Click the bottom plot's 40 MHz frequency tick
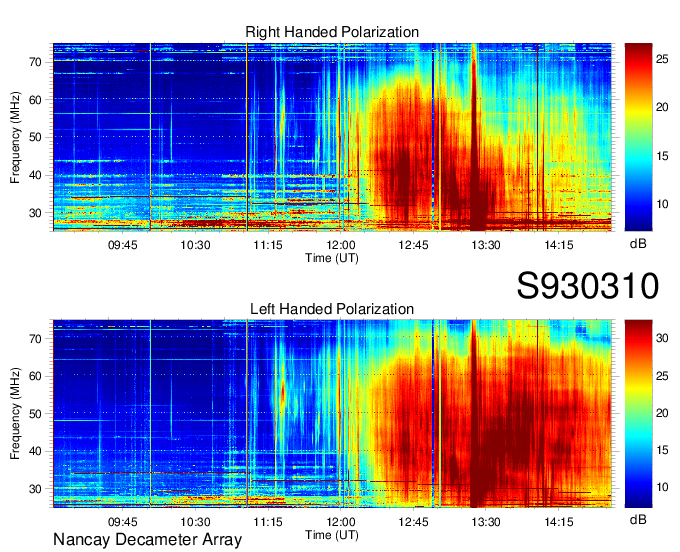This screenshot has height=552, width=680. tap(36, 451)
